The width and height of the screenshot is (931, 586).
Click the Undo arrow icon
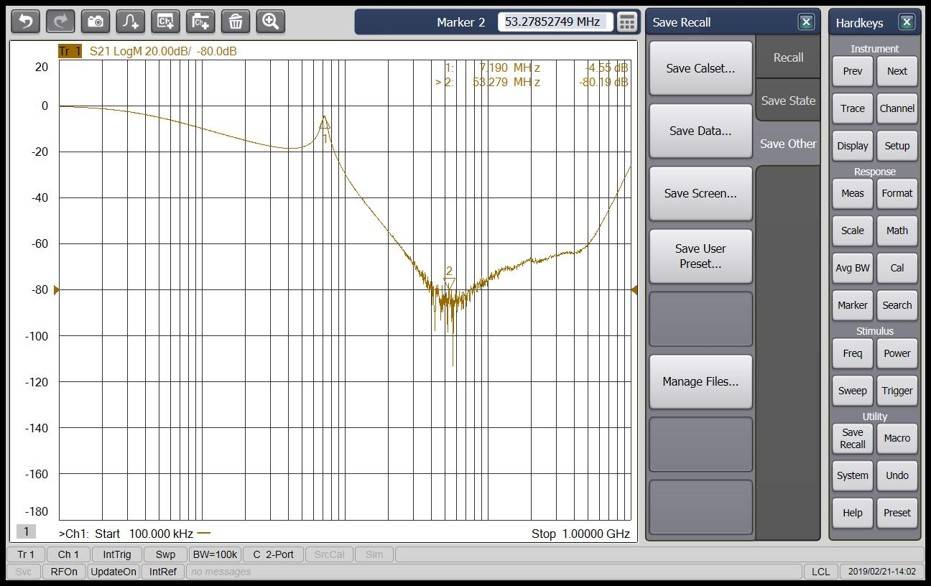point(26,21)
